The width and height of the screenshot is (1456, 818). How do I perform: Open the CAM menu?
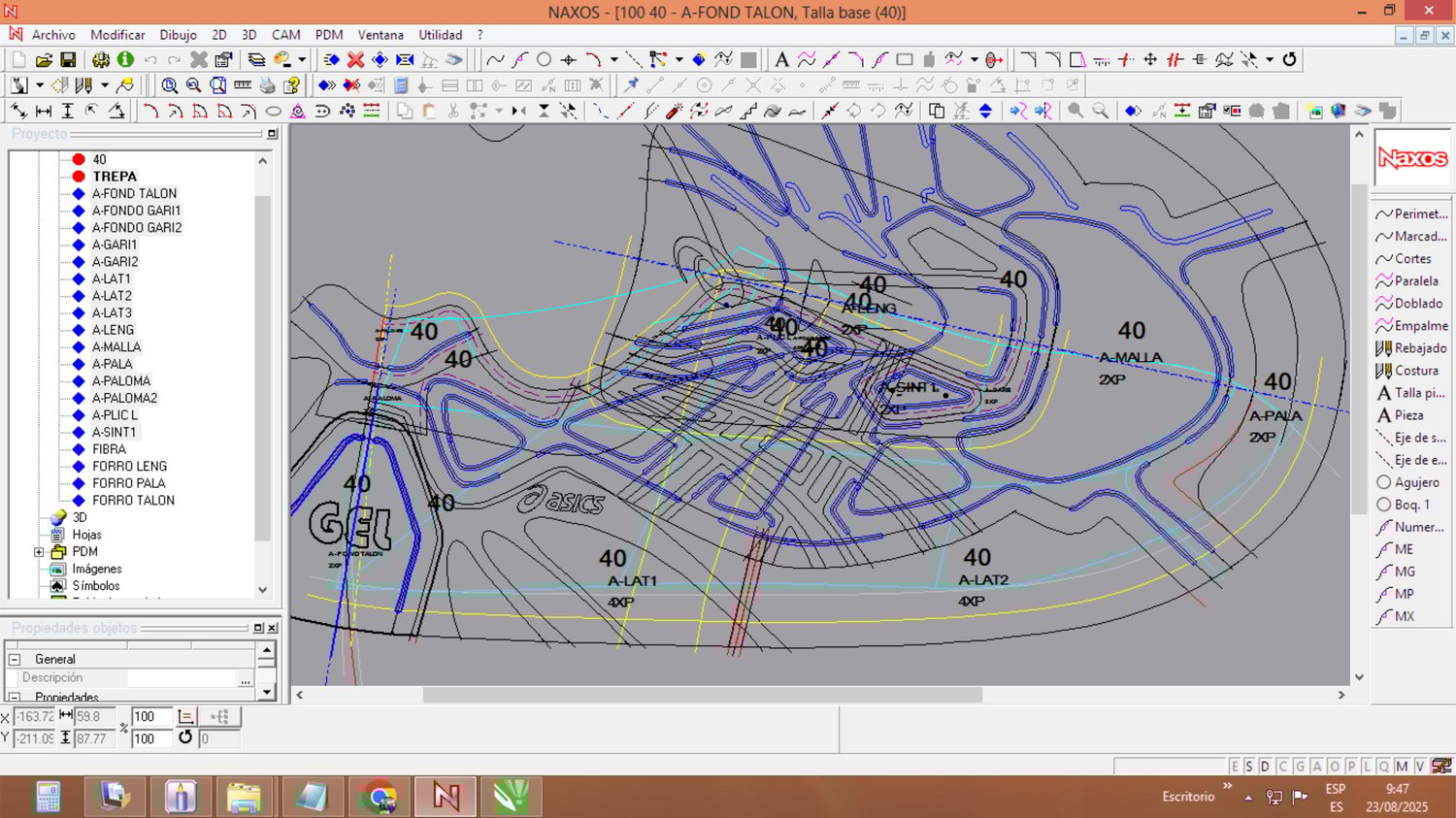[x=285, y=35]
